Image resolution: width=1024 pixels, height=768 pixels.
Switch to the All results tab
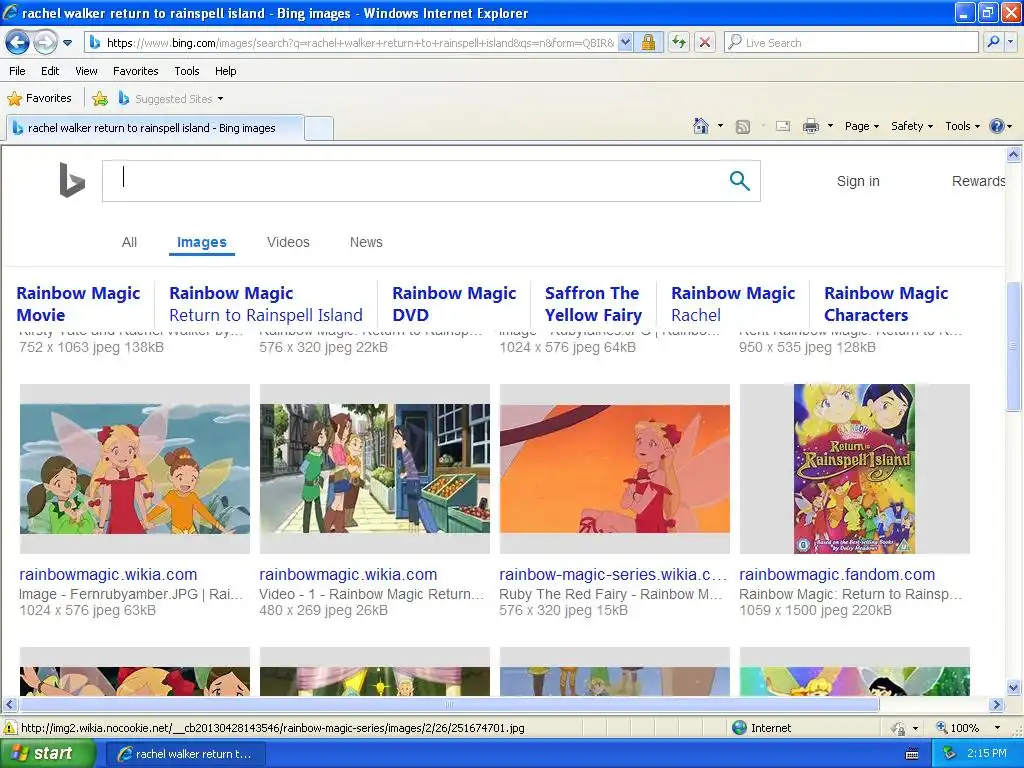point(129,242)
